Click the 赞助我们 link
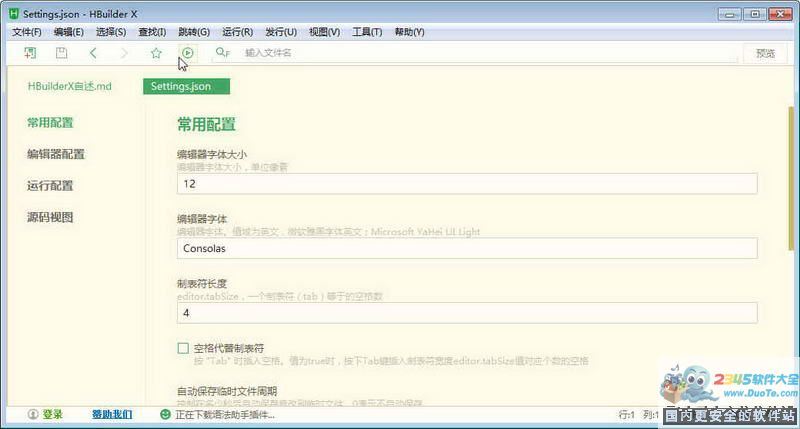Image resolution: width=800 pixels, height=429 pixels. pos(112,414)
